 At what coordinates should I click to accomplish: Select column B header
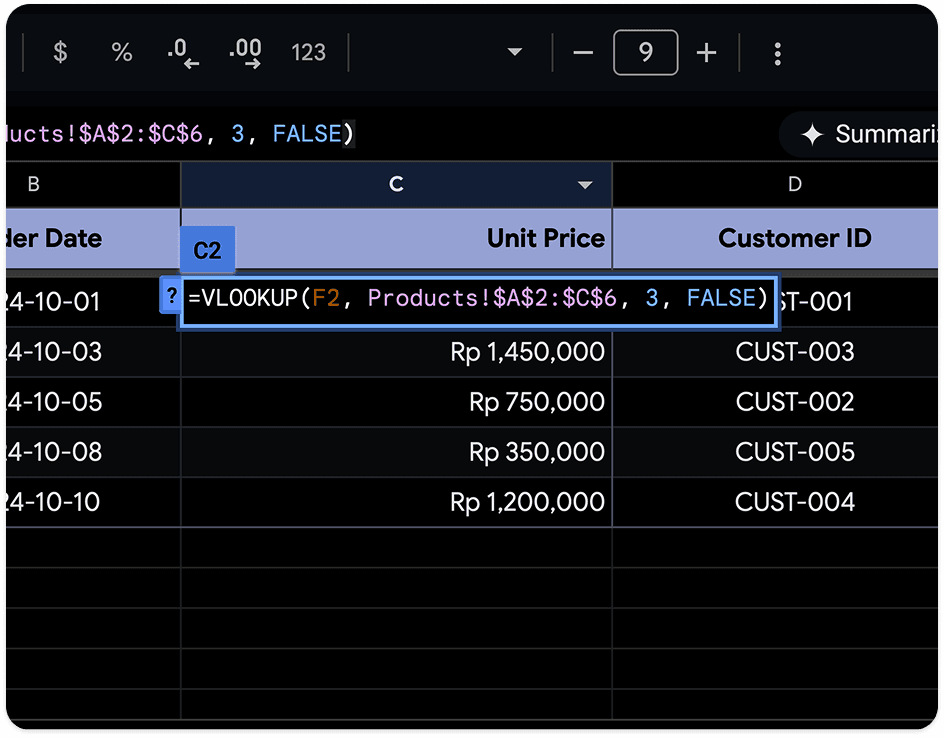(93, 184)
